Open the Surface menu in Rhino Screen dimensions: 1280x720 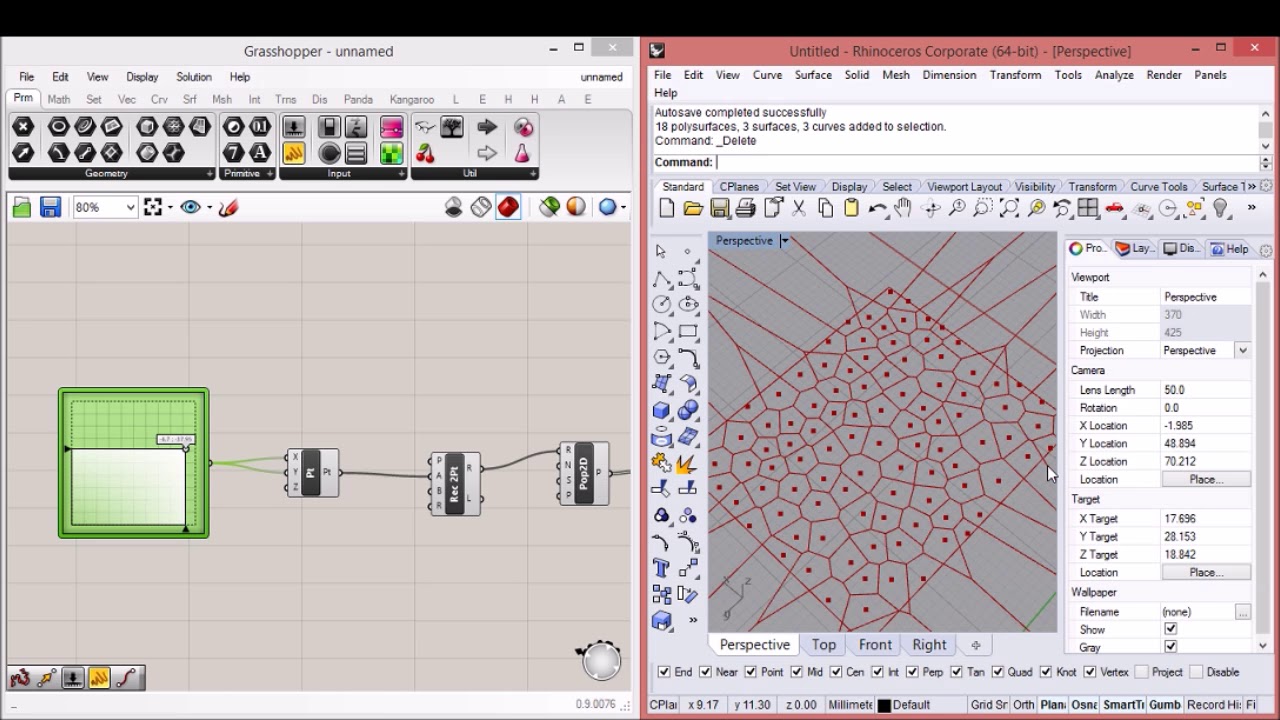click(x=813, y=75)
